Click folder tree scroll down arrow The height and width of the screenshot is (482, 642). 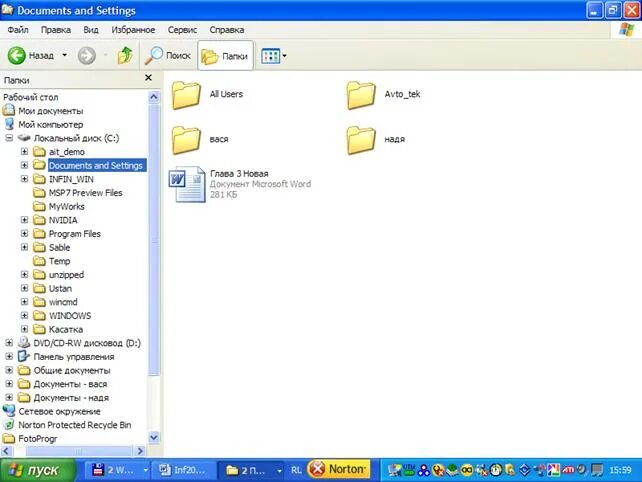(154, 437)
